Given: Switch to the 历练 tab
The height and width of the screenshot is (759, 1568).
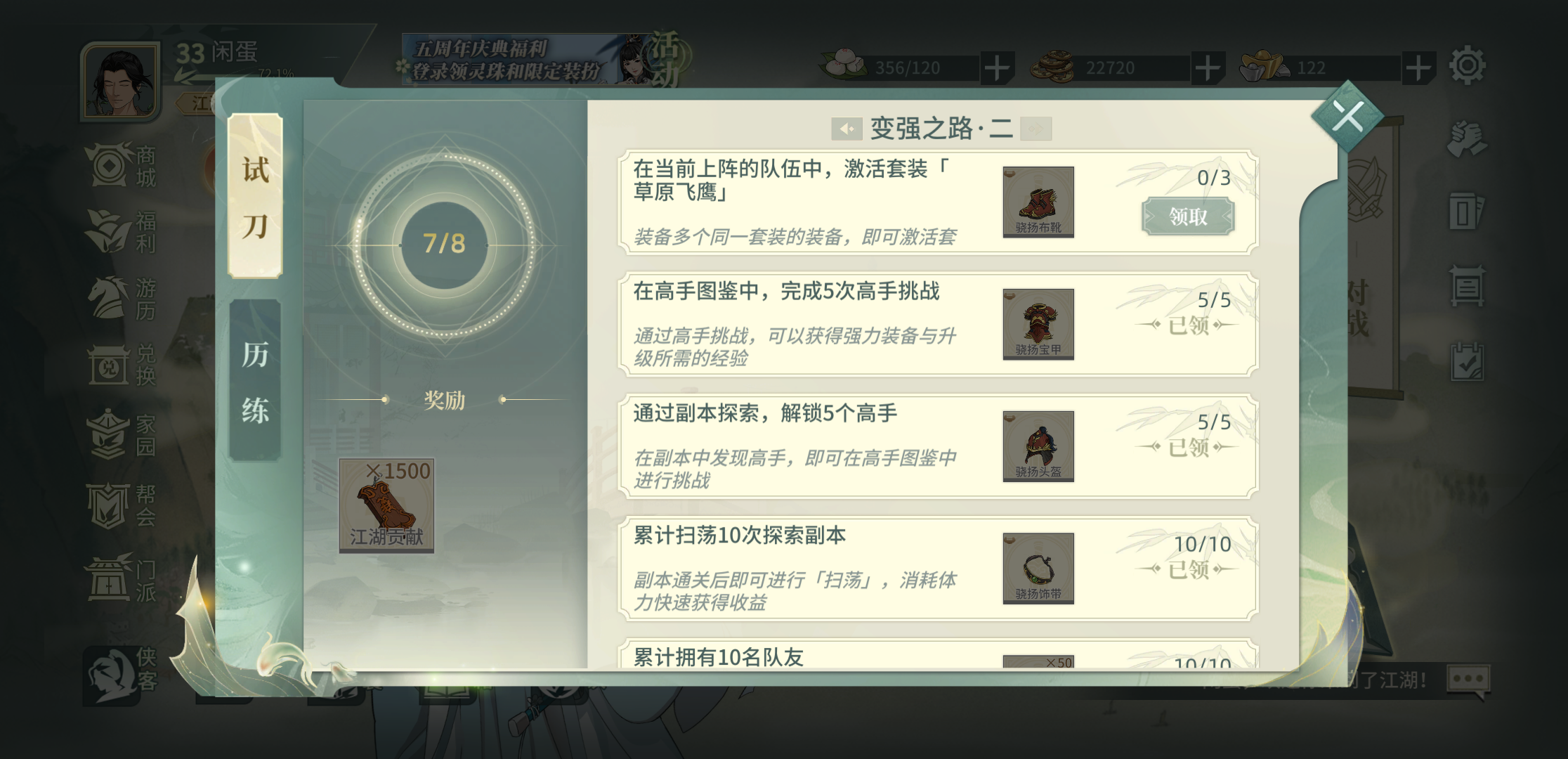Looking at the screenshot, I should pyautogui.click(x=255, y=380).
